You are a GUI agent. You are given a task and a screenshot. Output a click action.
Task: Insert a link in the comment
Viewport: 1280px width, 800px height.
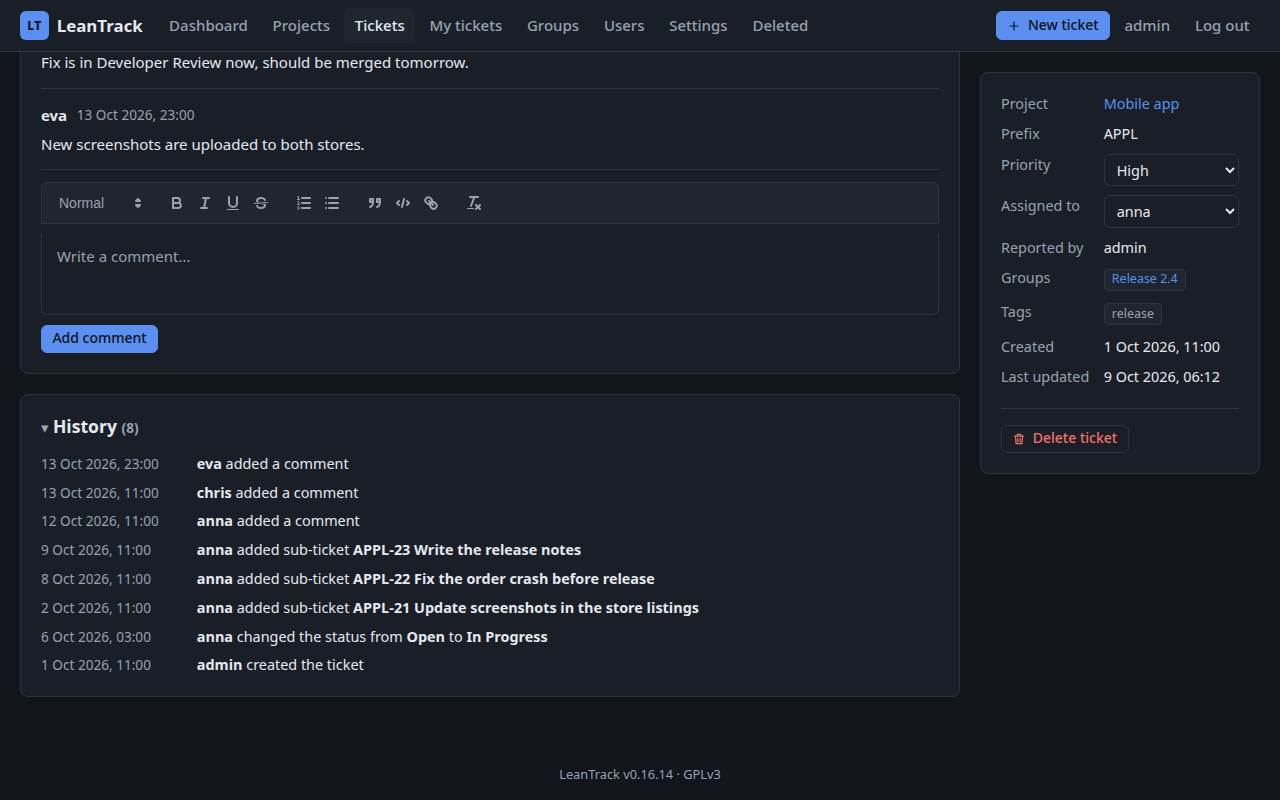tap(431, 203)
